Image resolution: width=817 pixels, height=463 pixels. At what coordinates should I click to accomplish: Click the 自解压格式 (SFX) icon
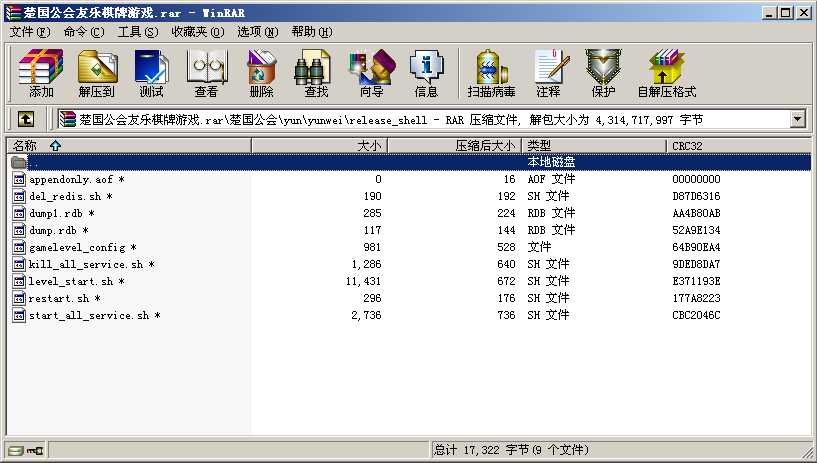click(666, 73)
